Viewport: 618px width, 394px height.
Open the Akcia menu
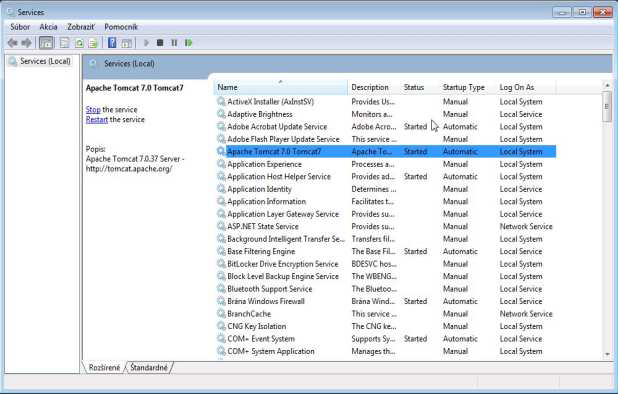[x=48, y=27]
